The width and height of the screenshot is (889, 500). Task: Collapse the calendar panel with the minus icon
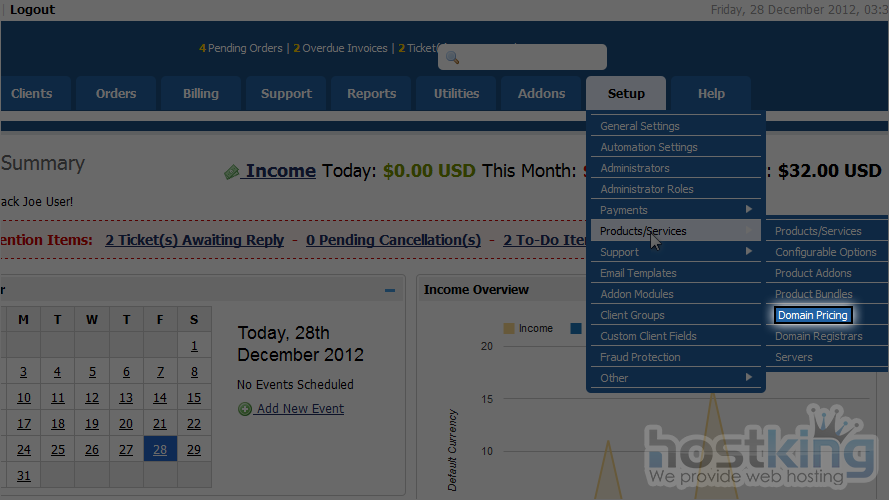tap(390, 291)
